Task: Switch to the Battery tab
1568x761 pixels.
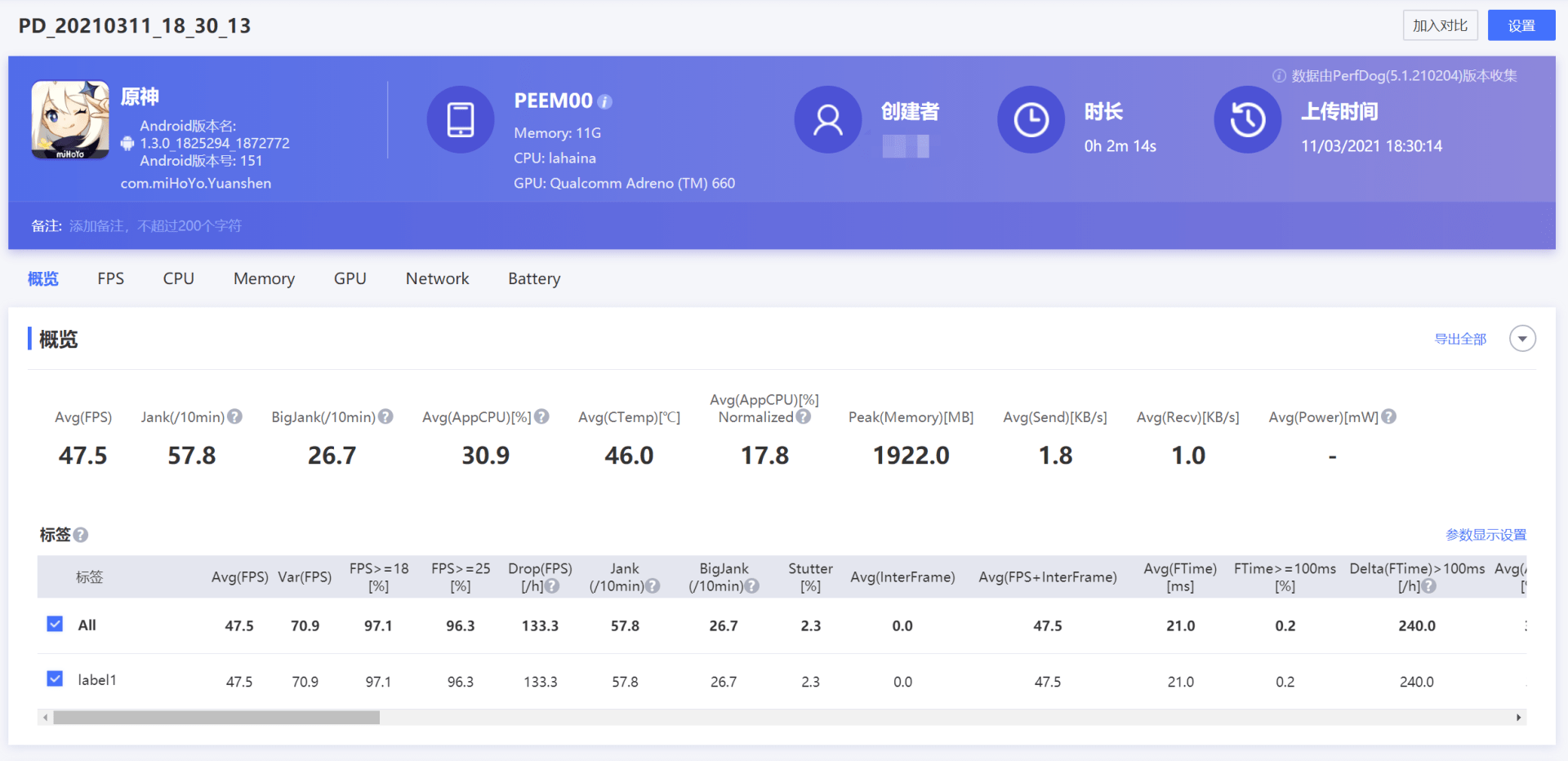Action: (534, 279)
